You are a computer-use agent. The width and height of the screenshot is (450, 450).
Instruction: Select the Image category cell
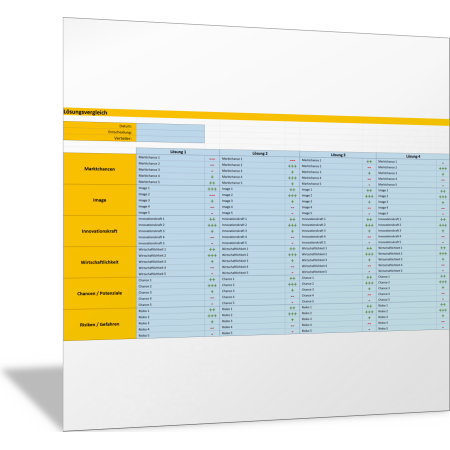coord(100,200)
